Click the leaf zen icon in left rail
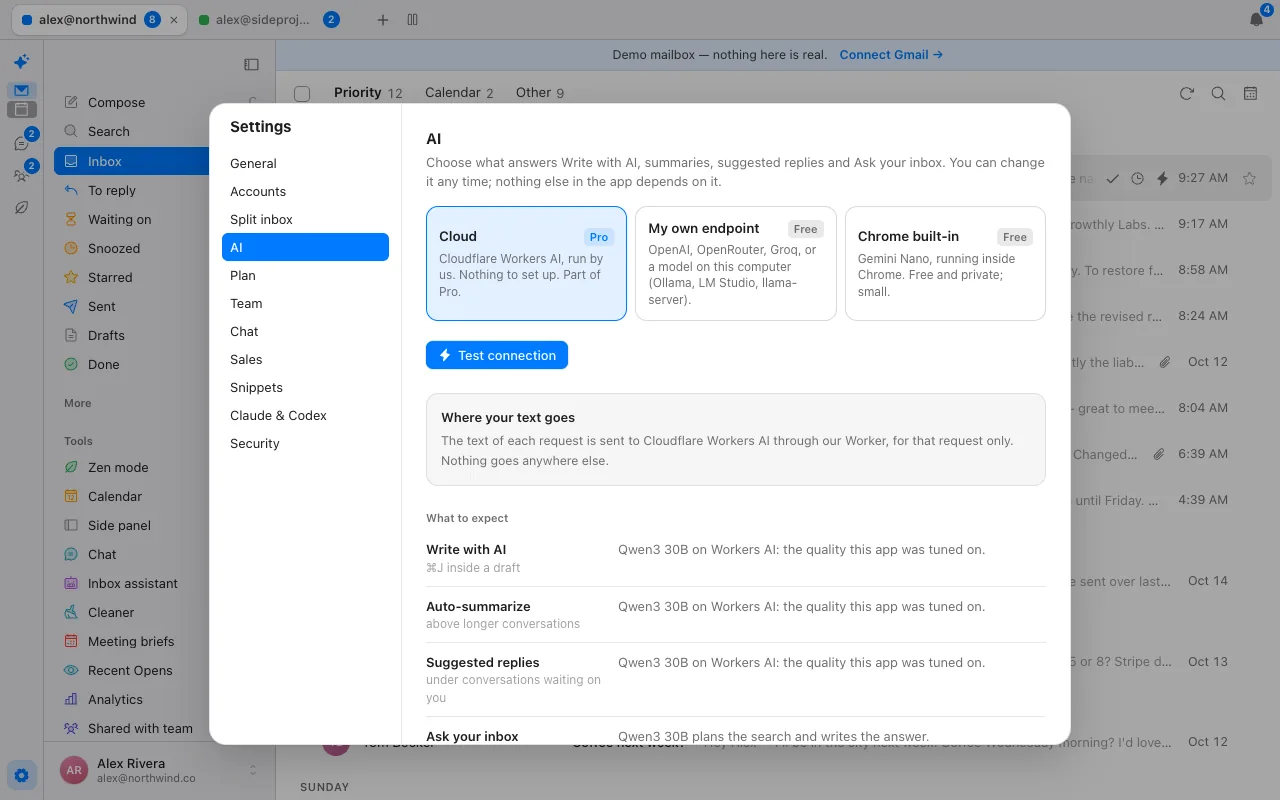The width and height of the screenshot is (1280, 800). (21, 207)
